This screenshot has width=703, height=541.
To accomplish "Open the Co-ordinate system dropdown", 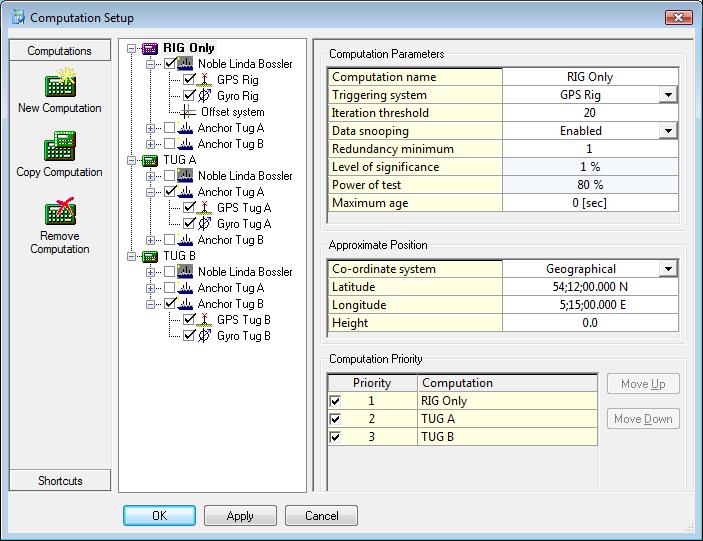I will [x=667, y=269].
